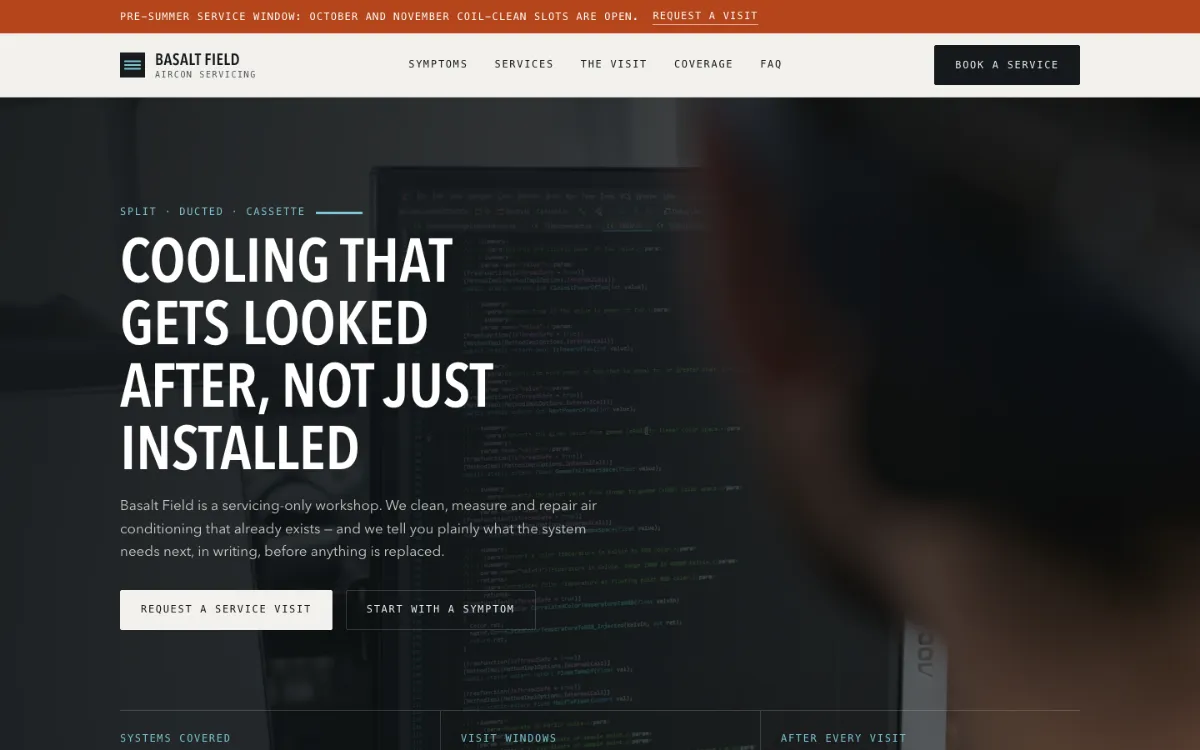Open the Coverage navigation link

click(x=703, y=64)
